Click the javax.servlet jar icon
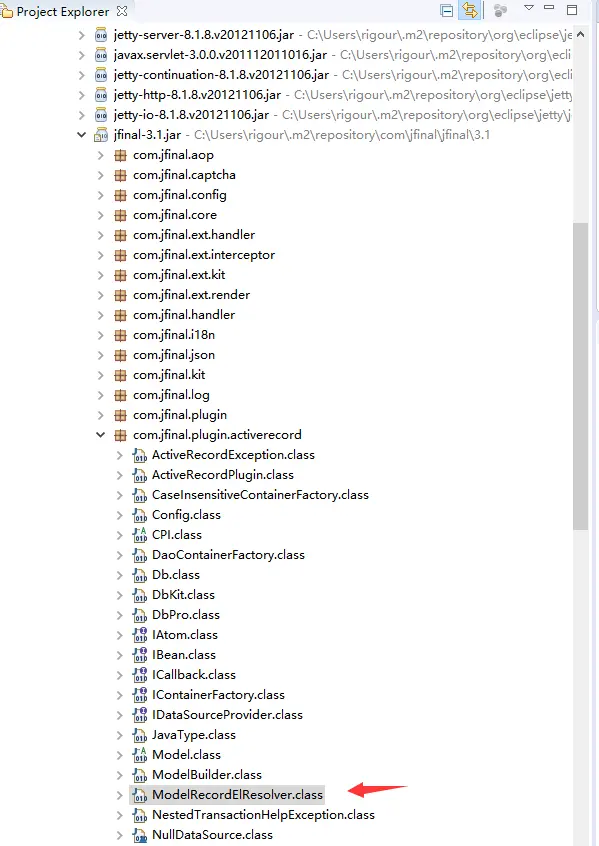 101,55
